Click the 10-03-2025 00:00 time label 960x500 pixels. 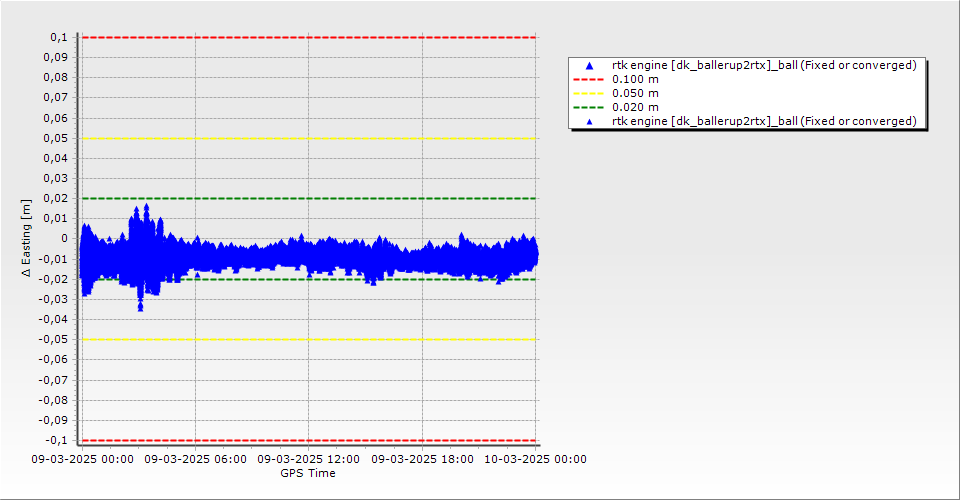click(x=536, y=459)
